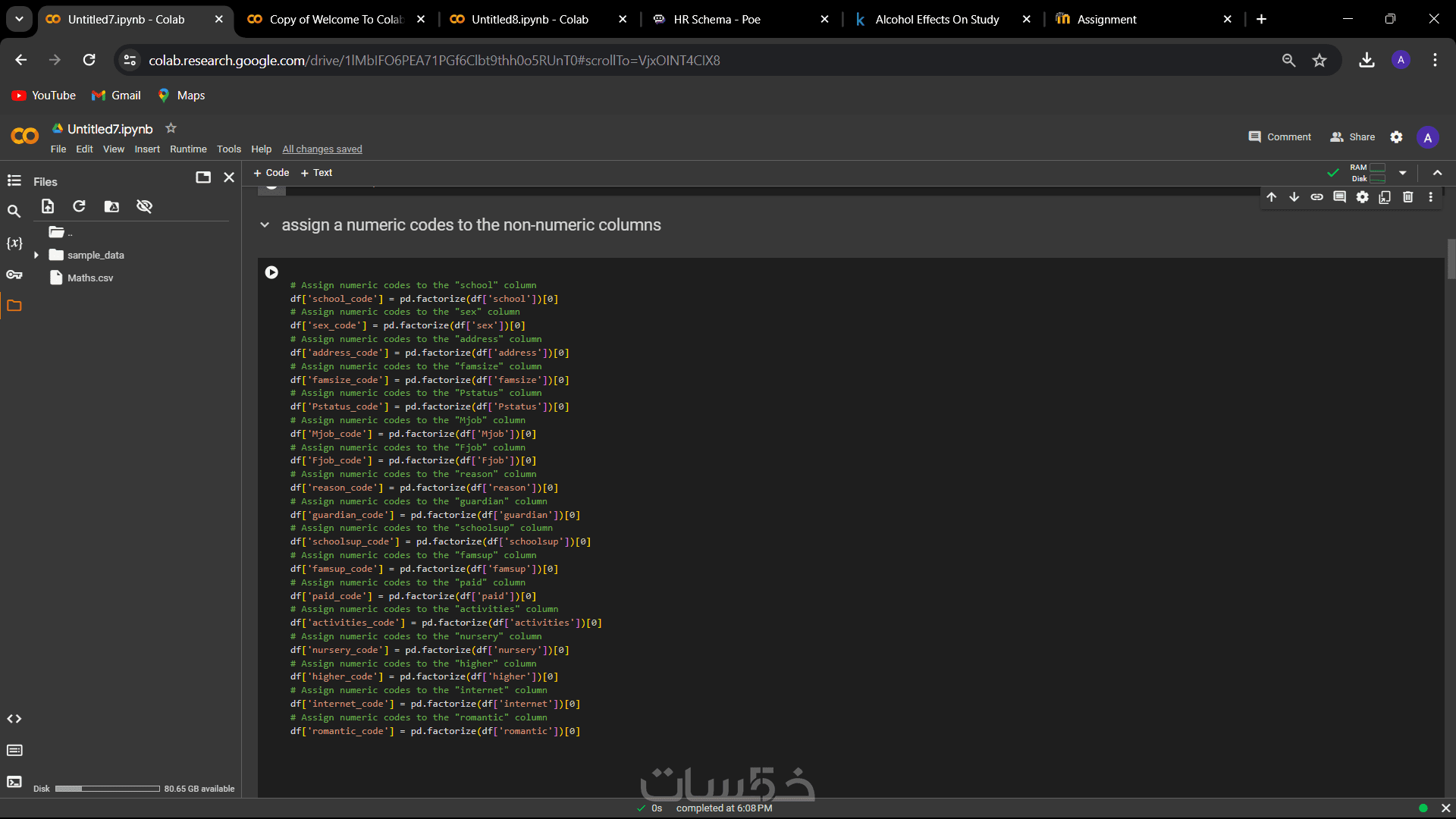Screen dimensions: 1456x819
Task: Collapse the assign numeric codes section
Action: pyautogui.click(x=265, y=225)
